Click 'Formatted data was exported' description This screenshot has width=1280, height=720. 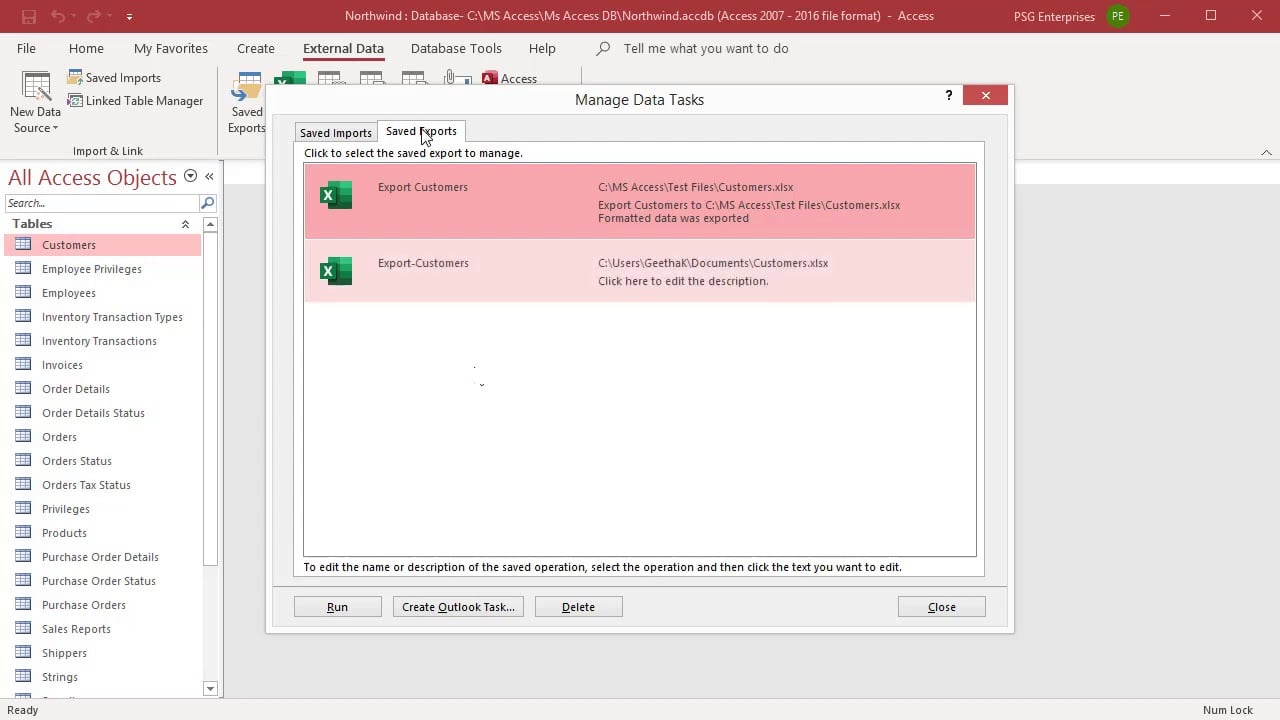click(673, 218)
